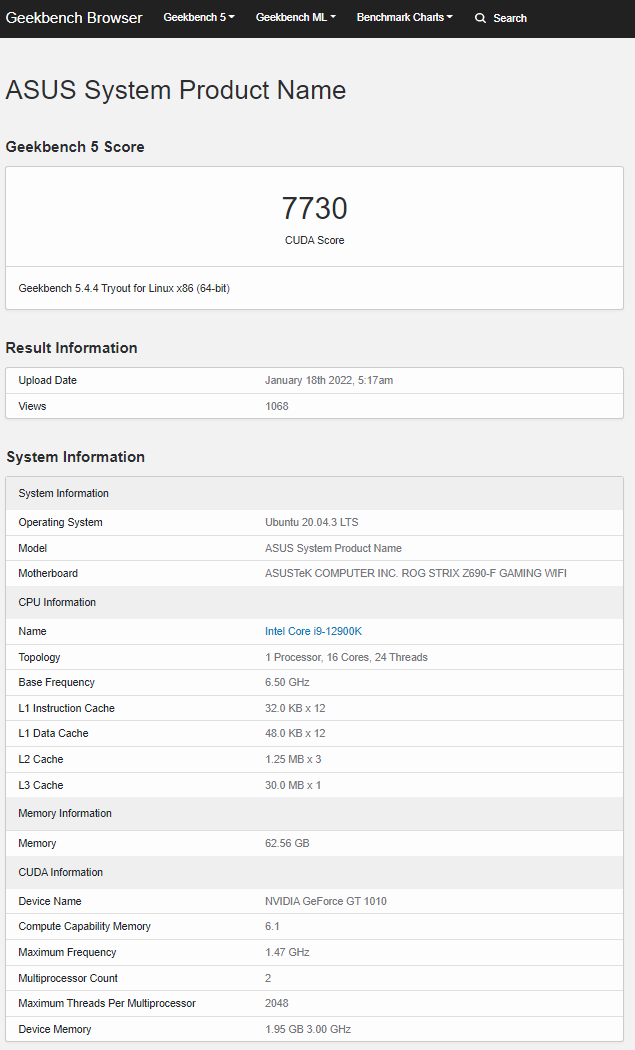Select the Operating System Ubuntu row
Screen dimensions: 635x1050
pyautogui.click(x=314, y=522)
